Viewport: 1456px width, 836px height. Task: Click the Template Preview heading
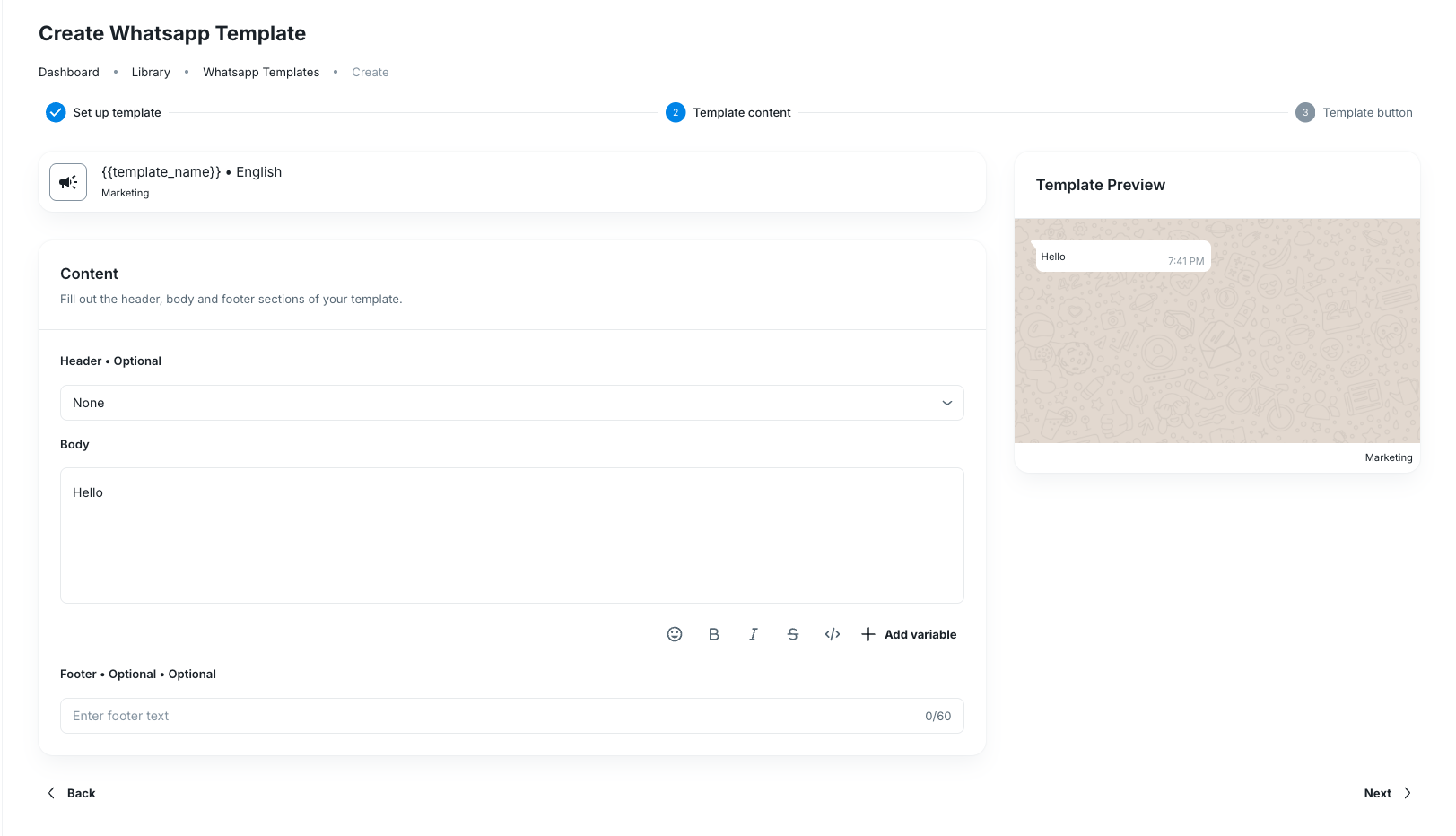pos(1101,185)
